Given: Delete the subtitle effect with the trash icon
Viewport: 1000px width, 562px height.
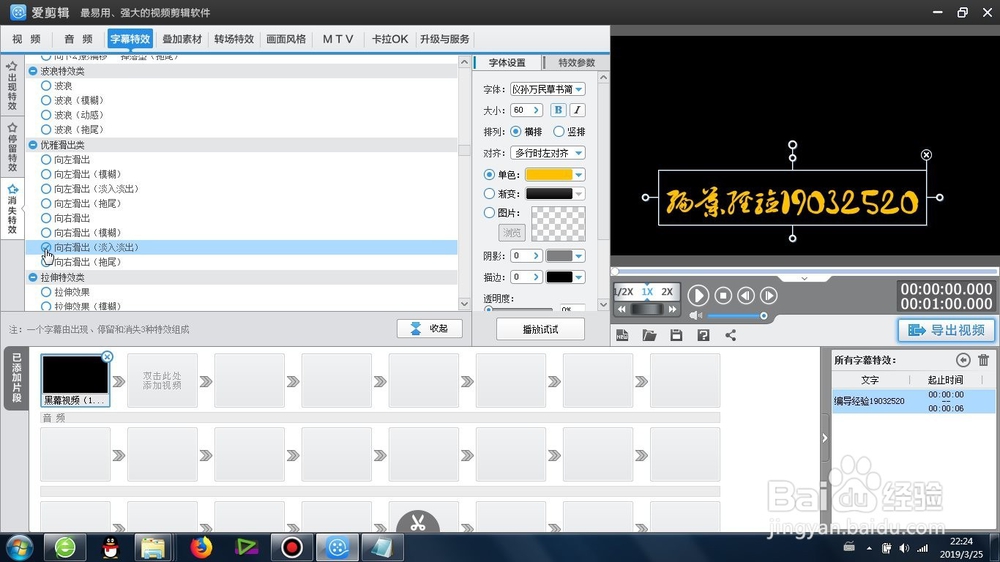Looking at the screenshot, I should point(983,360).
